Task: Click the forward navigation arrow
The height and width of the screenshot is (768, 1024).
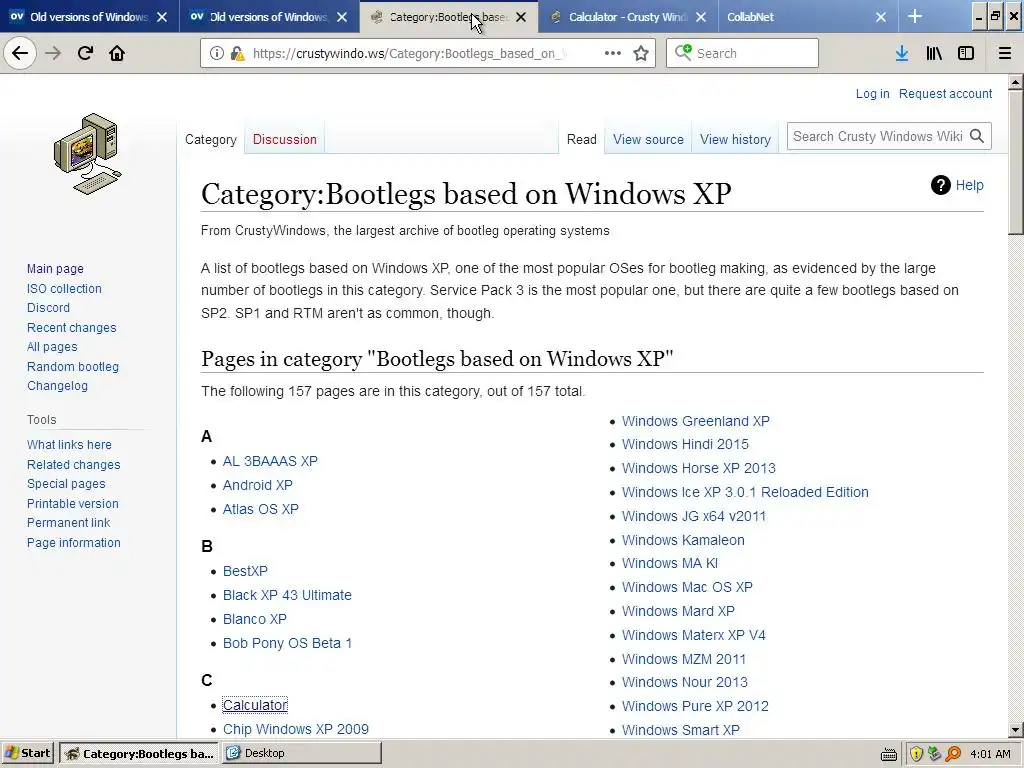Action: pos(53,53)
